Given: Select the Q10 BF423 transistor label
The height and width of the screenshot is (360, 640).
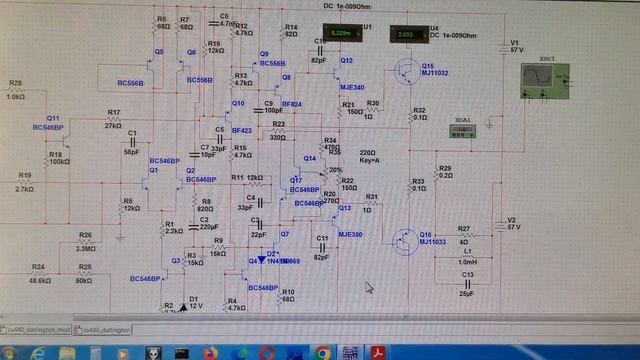Looking at the screenshot, I should [x=241, y=117].
